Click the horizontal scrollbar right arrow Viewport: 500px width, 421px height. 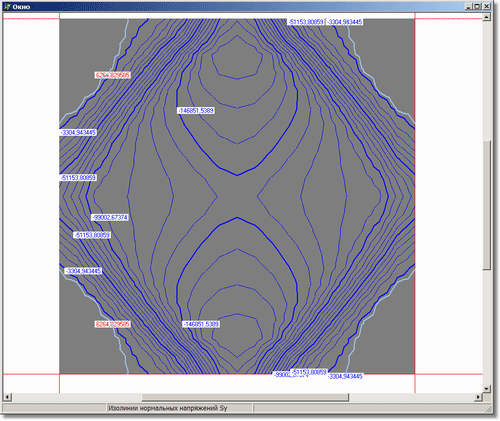click(479, 397)
